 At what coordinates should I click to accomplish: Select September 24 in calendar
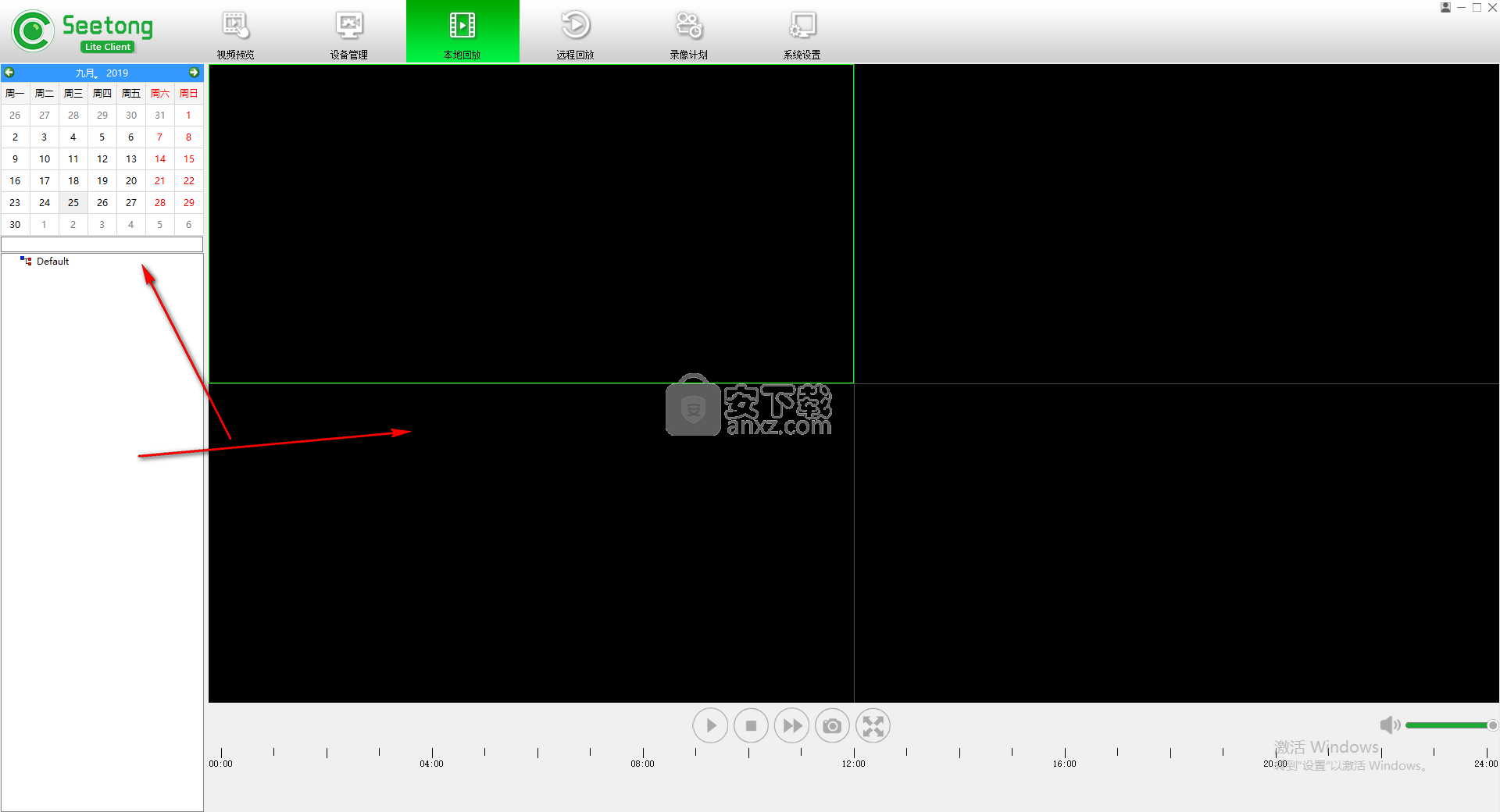pos(45,202)
